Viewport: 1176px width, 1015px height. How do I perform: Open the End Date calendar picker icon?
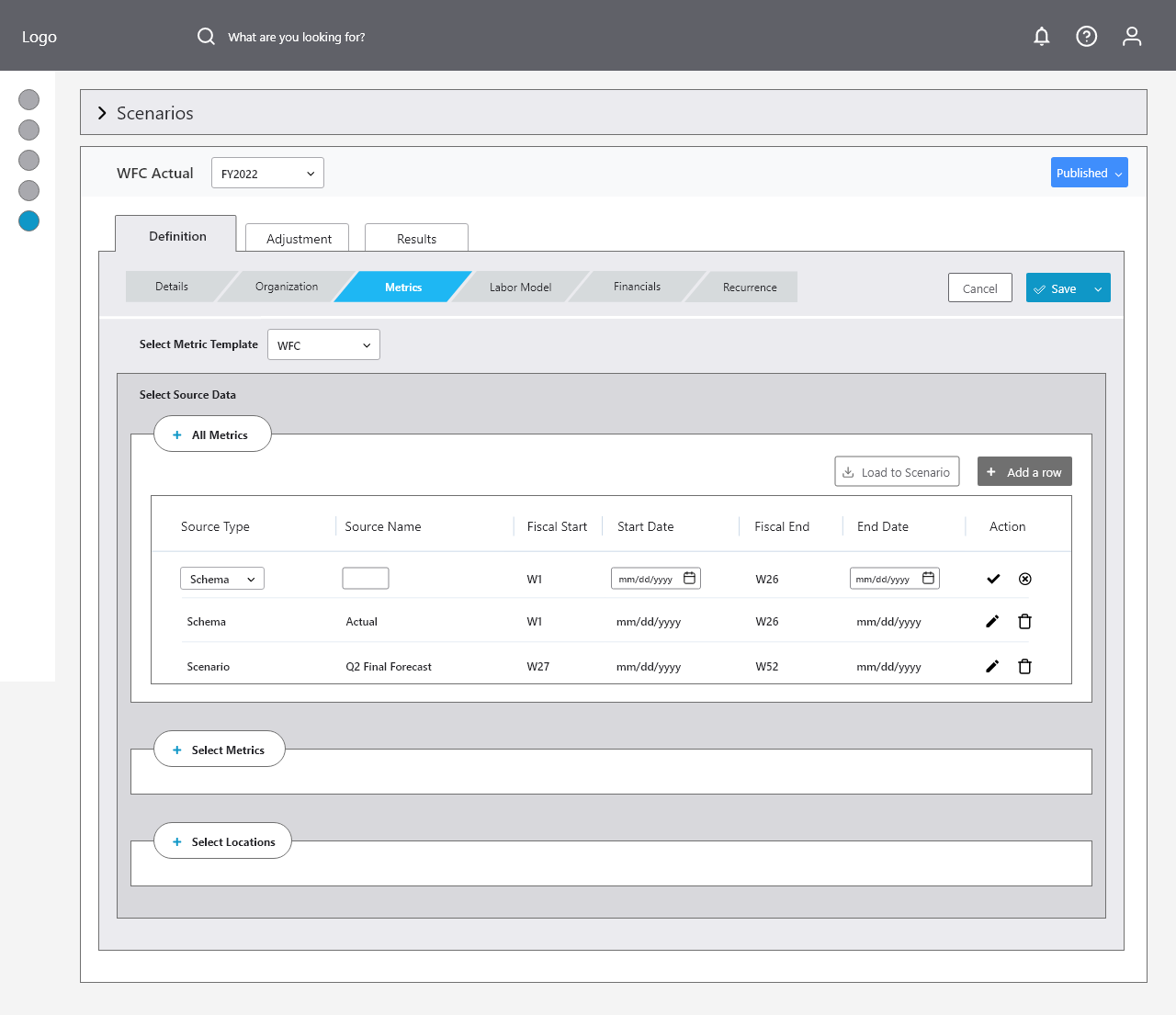(928, 578)
